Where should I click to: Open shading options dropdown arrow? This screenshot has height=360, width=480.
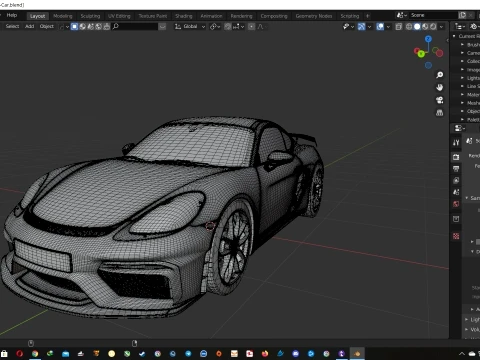tap(442, 26)
